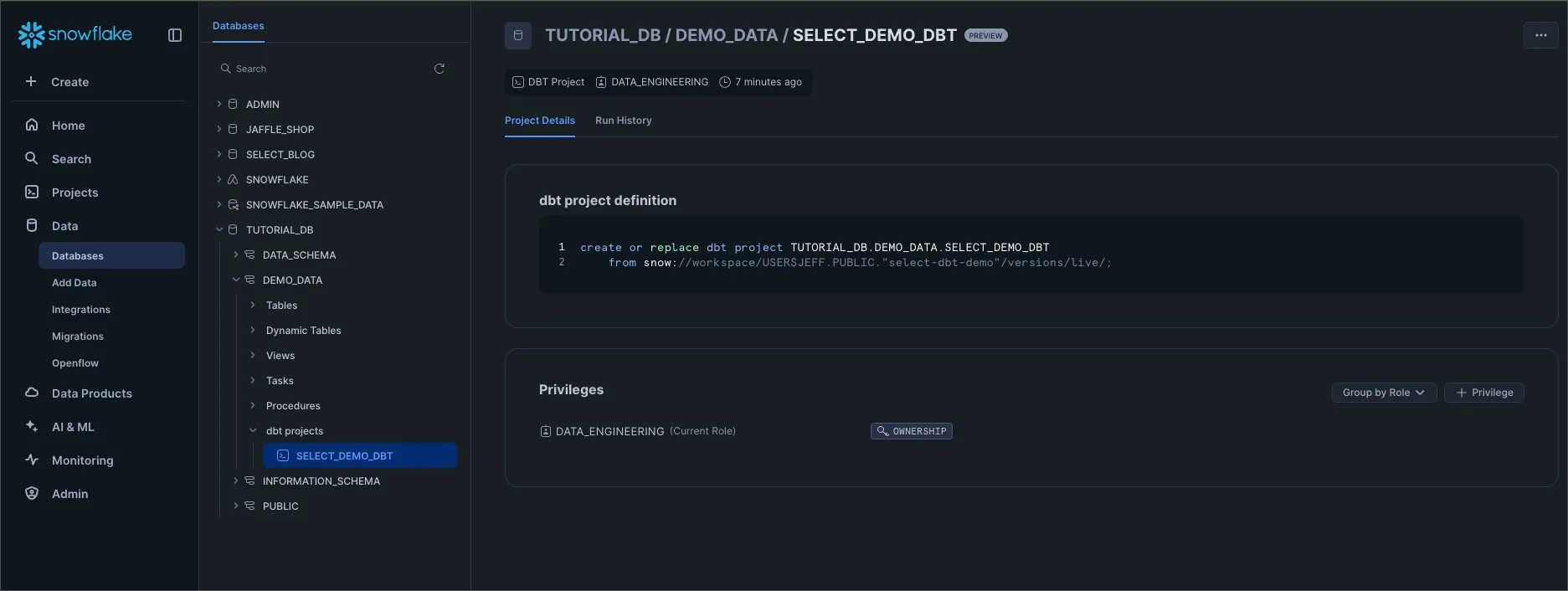This screenshot has width=1568, height=591.
Task: Click the Create plus icon
Action: 31,81
